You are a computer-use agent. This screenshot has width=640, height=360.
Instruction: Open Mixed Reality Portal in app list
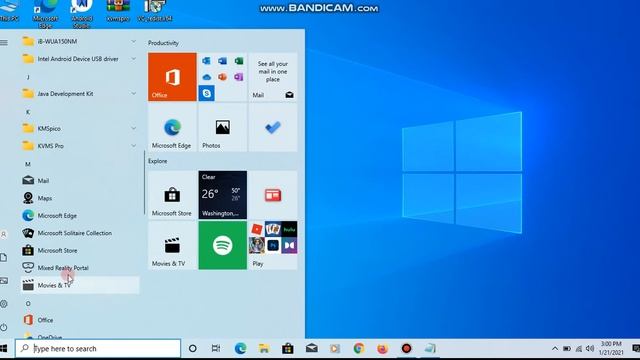80,268
